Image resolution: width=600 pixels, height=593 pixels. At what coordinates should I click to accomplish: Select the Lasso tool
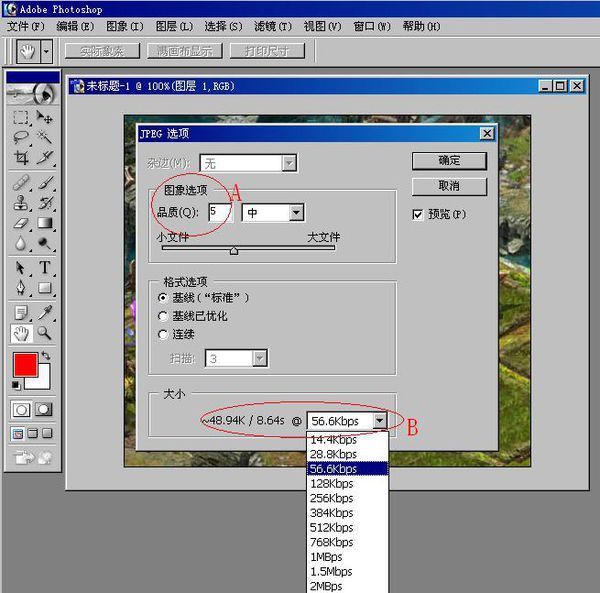coord(21,137)
